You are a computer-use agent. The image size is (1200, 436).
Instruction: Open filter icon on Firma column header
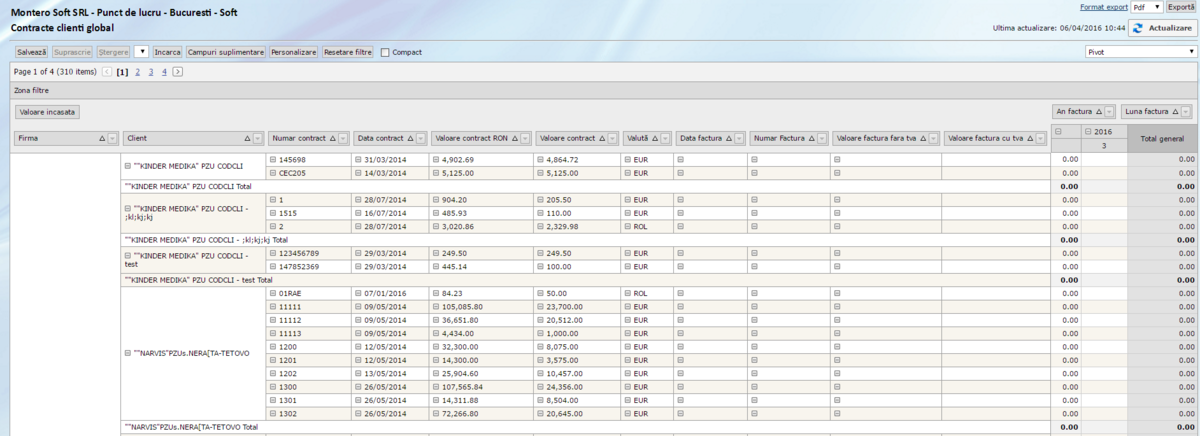(114, 138)
